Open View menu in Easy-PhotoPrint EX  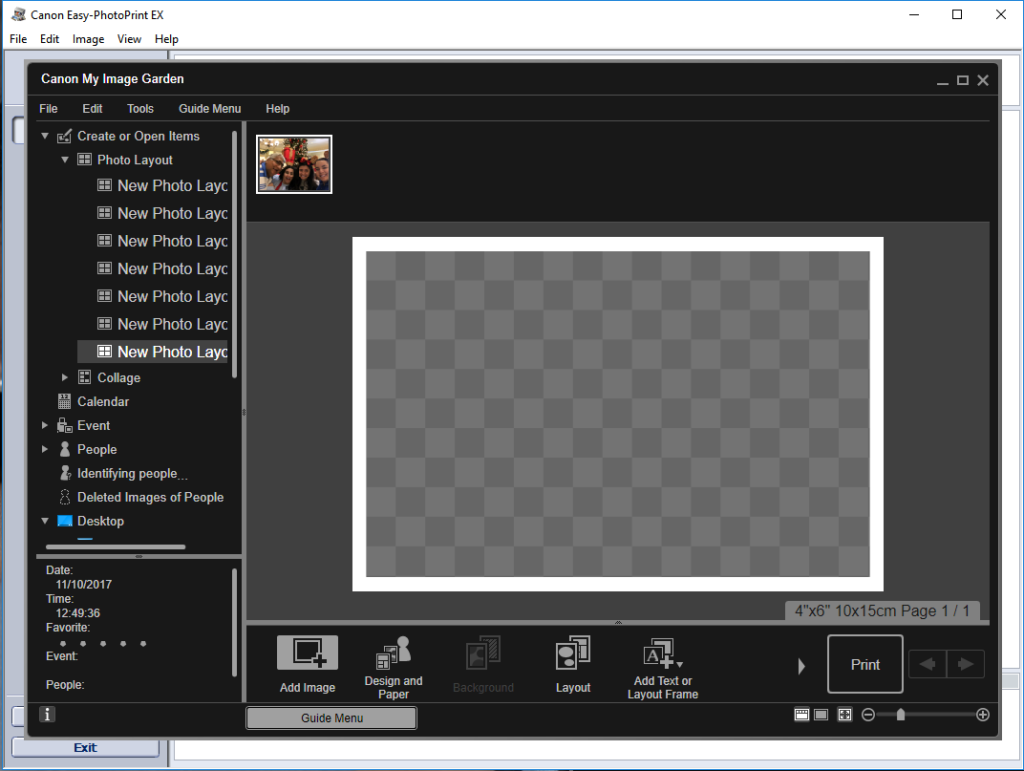point(129,39)
